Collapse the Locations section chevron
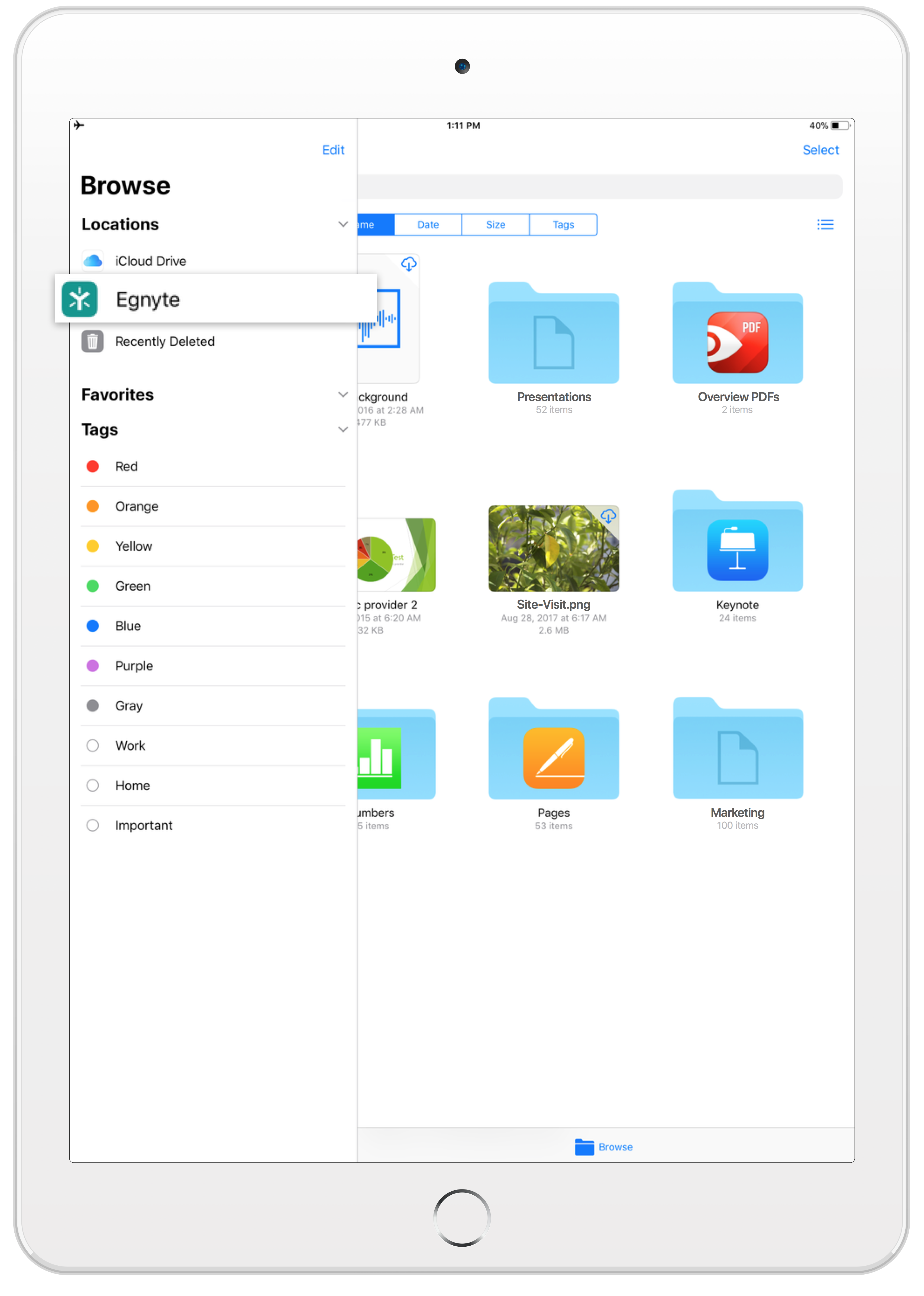Image resolution: width=924 pixels, height=1296 pixels. 343,224
